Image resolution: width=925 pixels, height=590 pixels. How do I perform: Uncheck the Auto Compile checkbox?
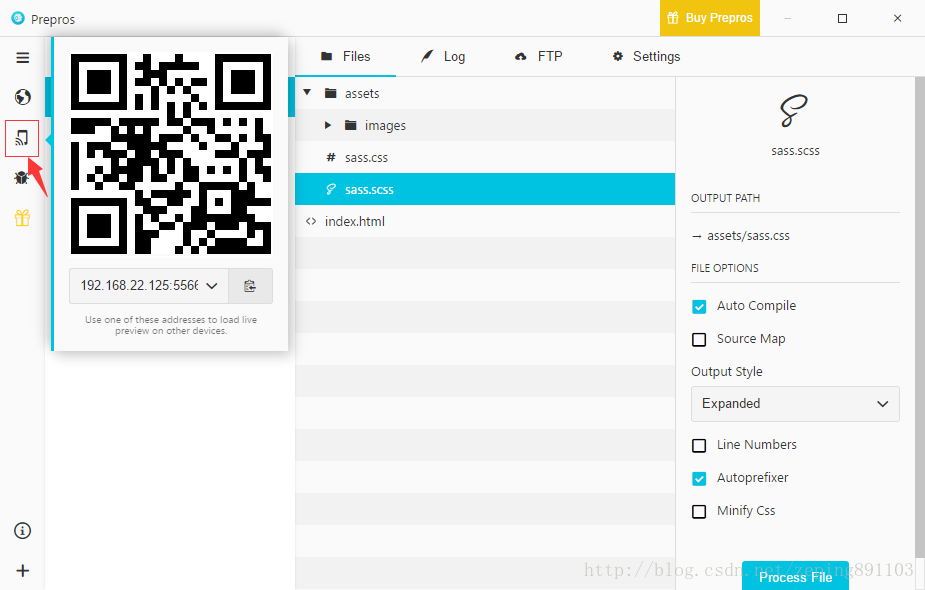(x=699, y=307)
